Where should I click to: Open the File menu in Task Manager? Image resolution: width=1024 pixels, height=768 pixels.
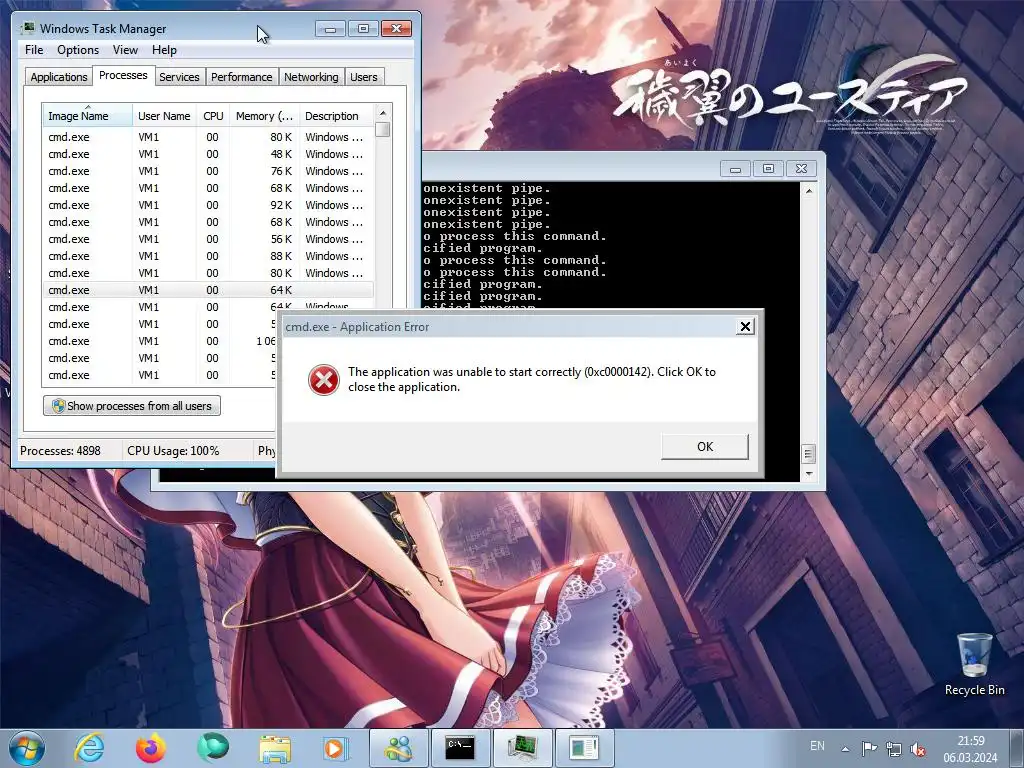pos(34,50)
